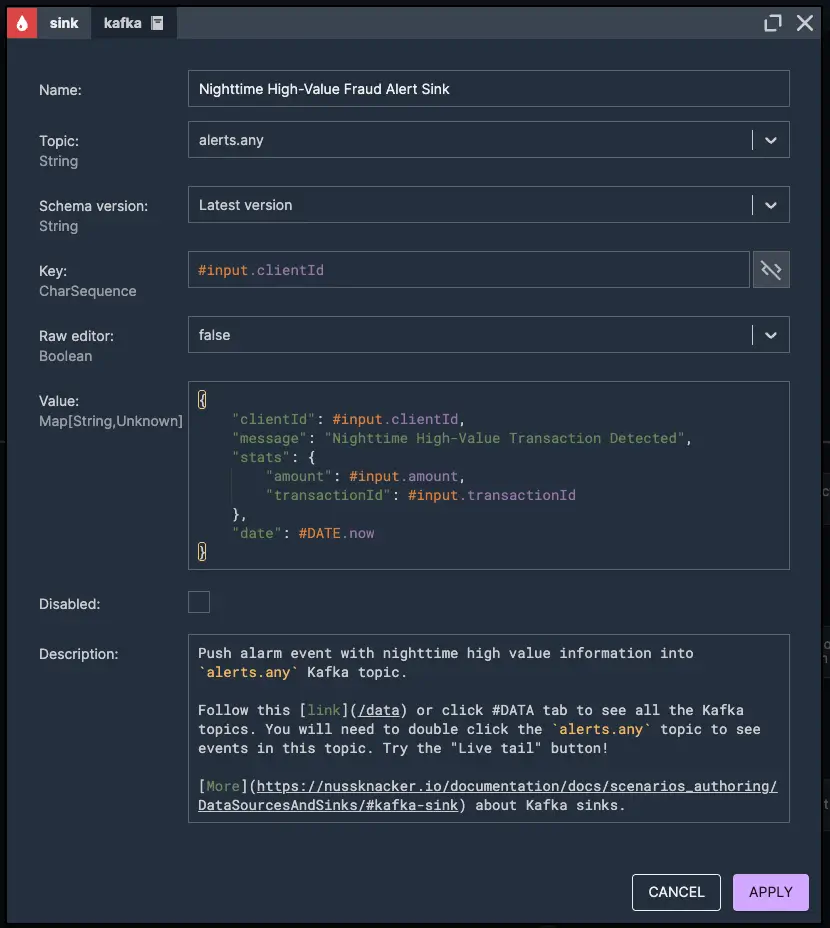Click the opening brace in value editor
The height and width of the screenshot is (928, 830).
click(202, 400)
